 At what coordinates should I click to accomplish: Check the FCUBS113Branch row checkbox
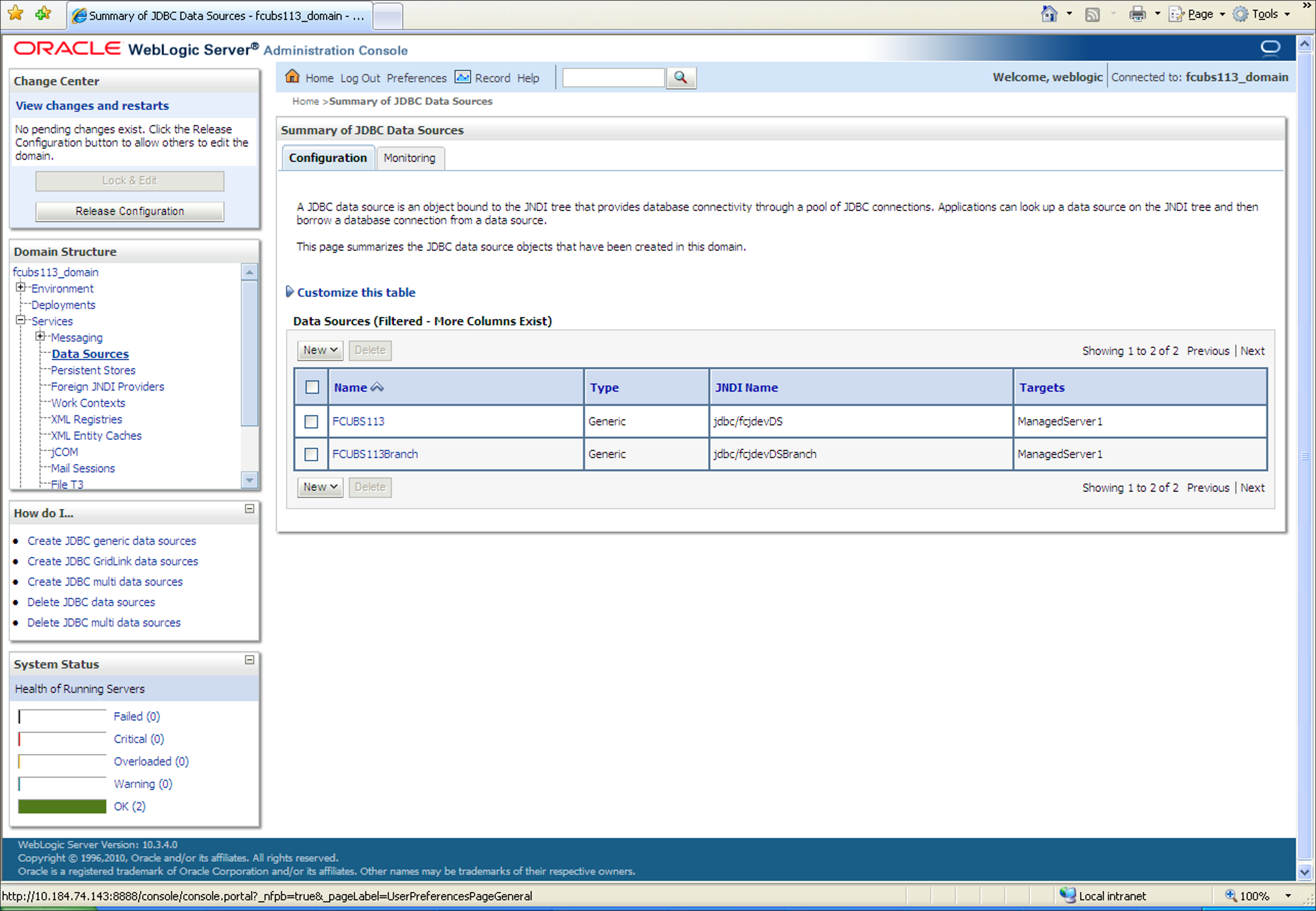(x=311, y=454)
